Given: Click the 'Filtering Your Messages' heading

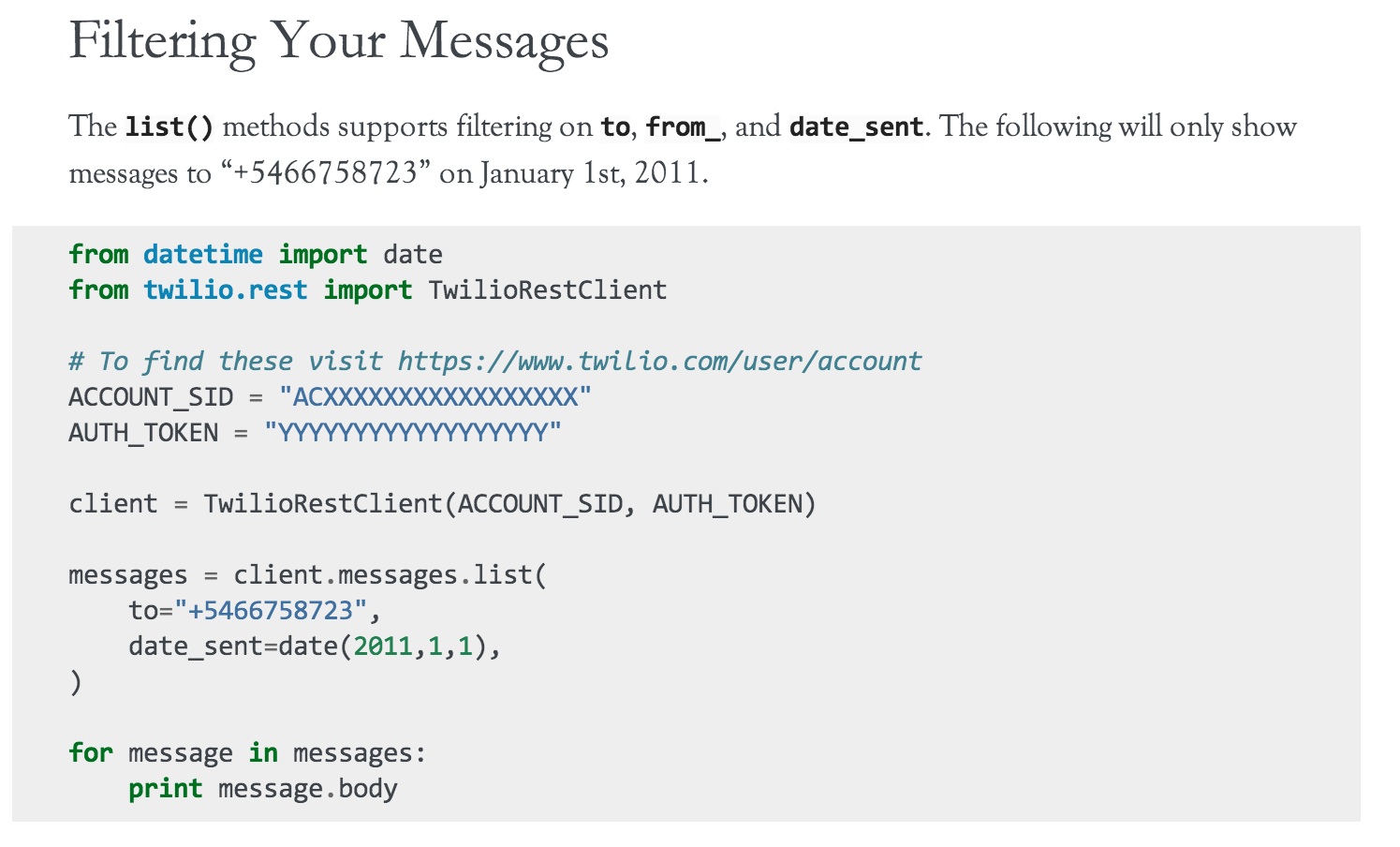Looking at the screenshot, I should [x=339, y=42].
